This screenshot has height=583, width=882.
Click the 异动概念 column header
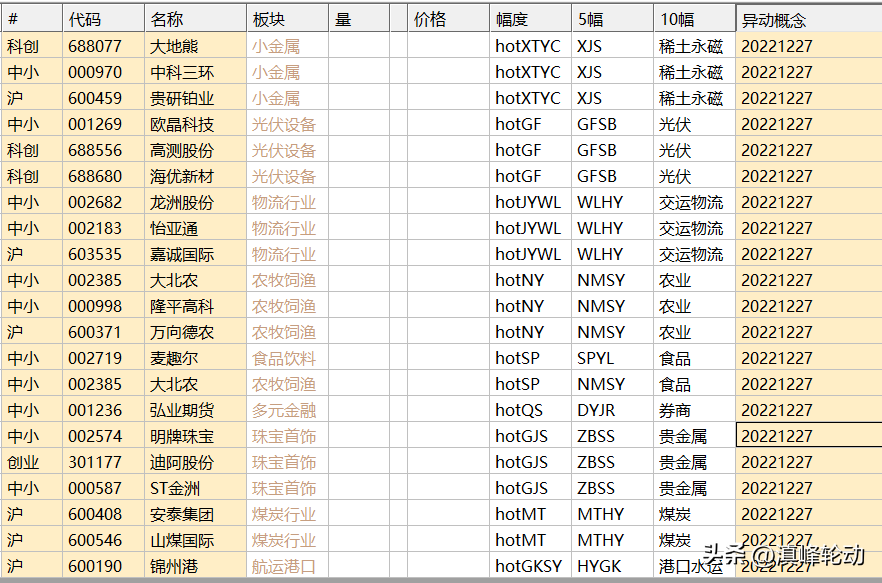click(x=809, y=19)
